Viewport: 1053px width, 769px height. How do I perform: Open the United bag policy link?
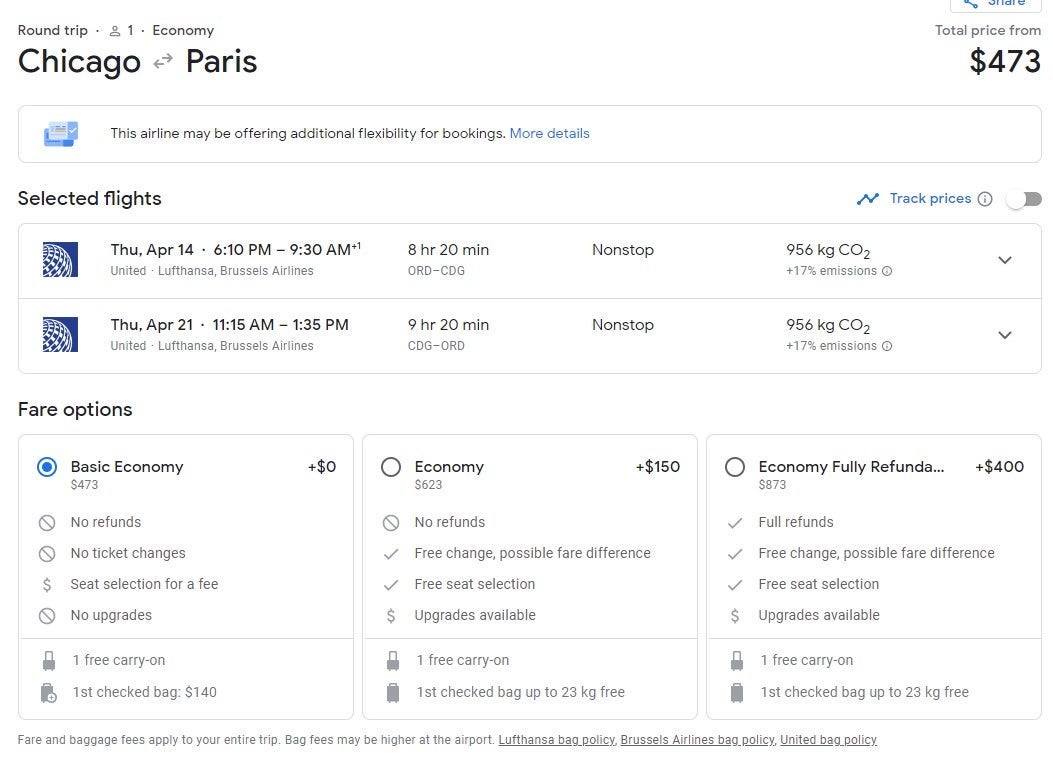pos(828,740)
